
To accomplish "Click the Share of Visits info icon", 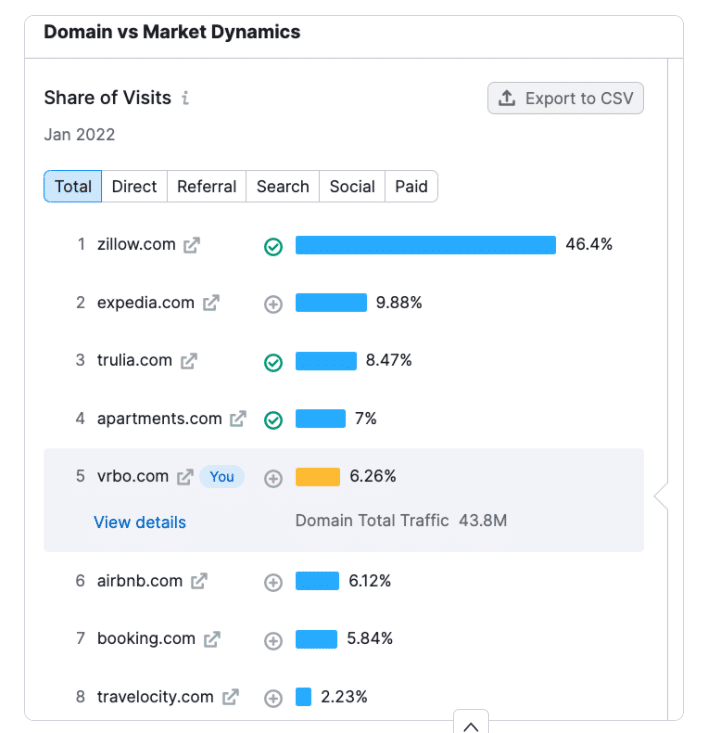I will coord(186,98).
